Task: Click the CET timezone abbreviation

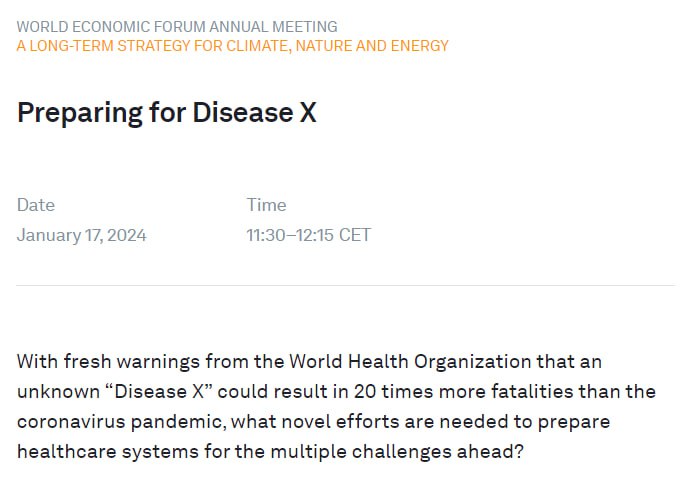Action: tap(355, 235)
